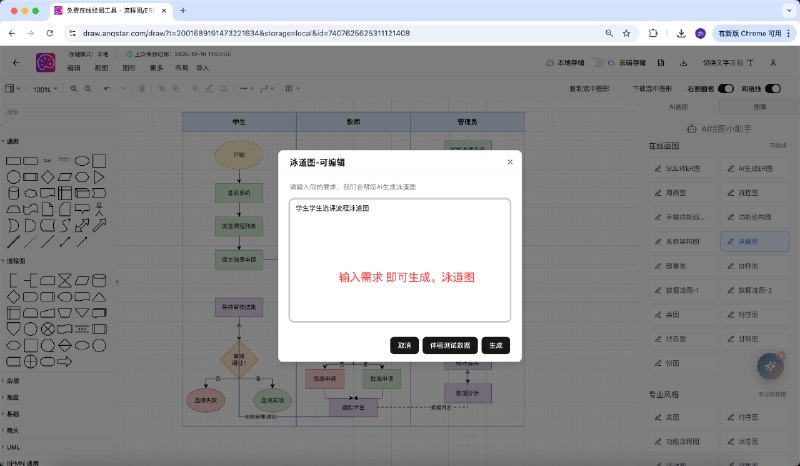Toggle the 网格线 switch
The image size is (800, 466).
tap(772, 89)
